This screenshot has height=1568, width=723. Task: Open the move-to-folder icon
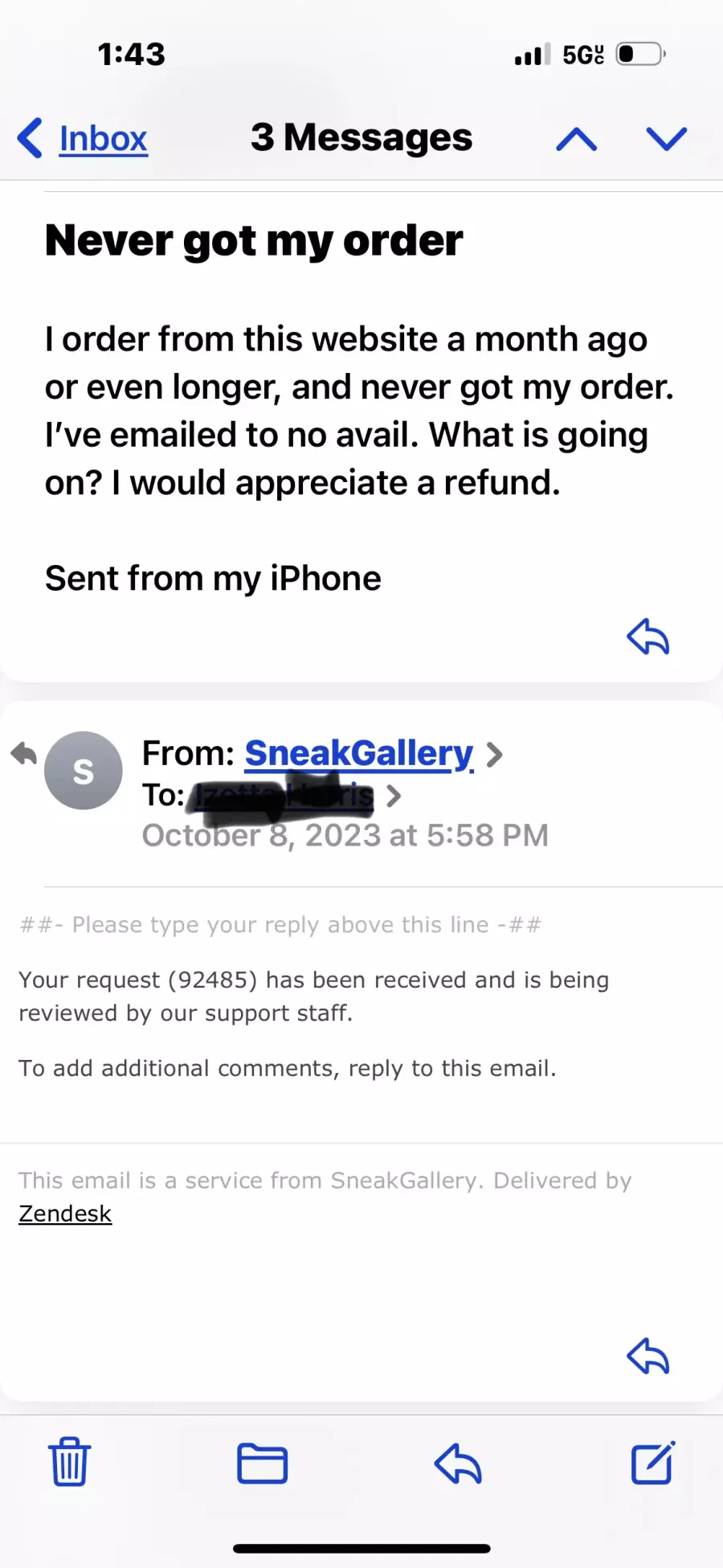coord(262,1463)
